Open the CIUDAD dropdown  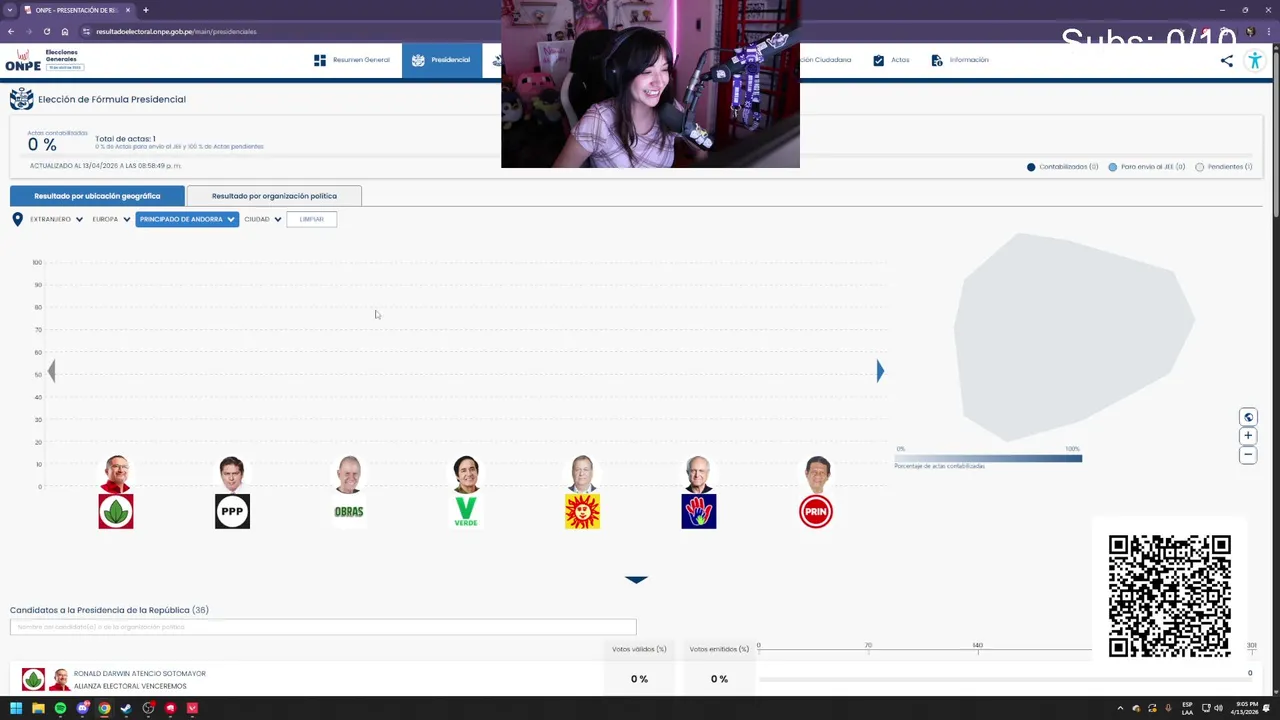pos(263,219)
